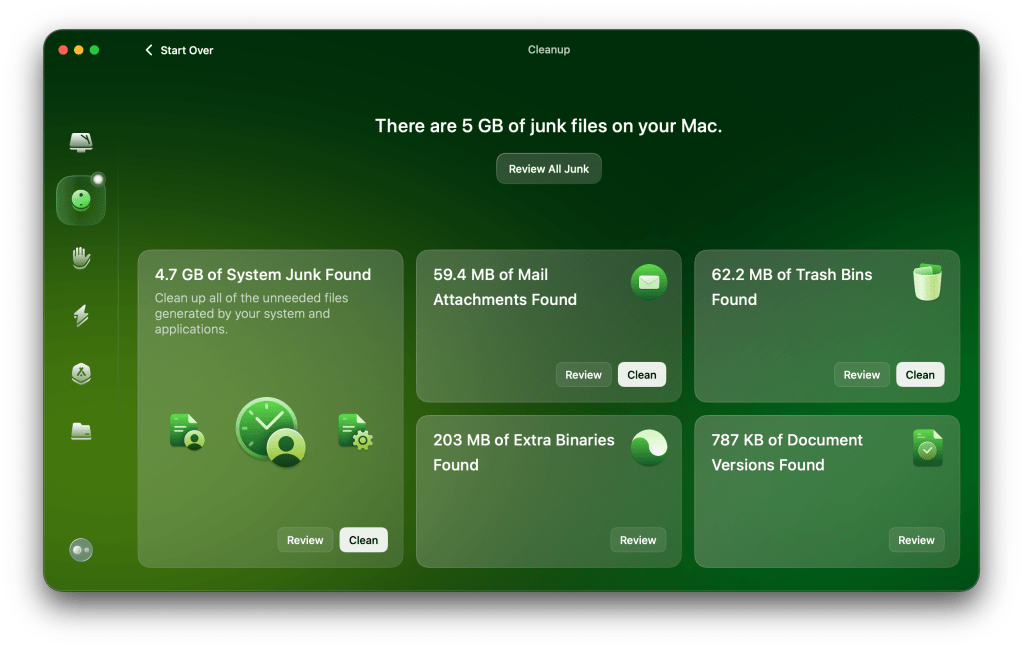Click the Mail Attachments envelope icon
This screenshot has width=1023, height=649.
click(x=649, y=282)
